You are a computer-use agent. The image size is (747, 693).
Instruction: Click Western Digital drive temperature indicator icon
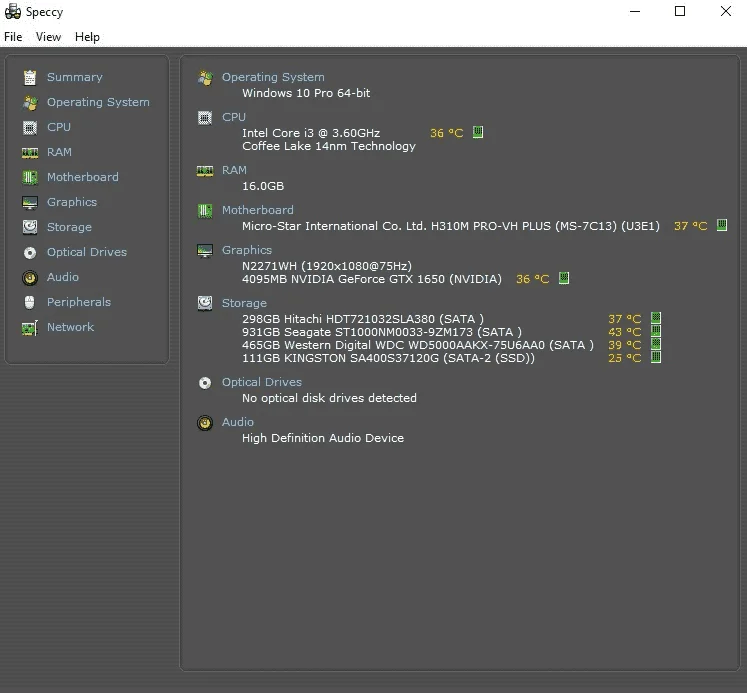[x=656, y=344]
